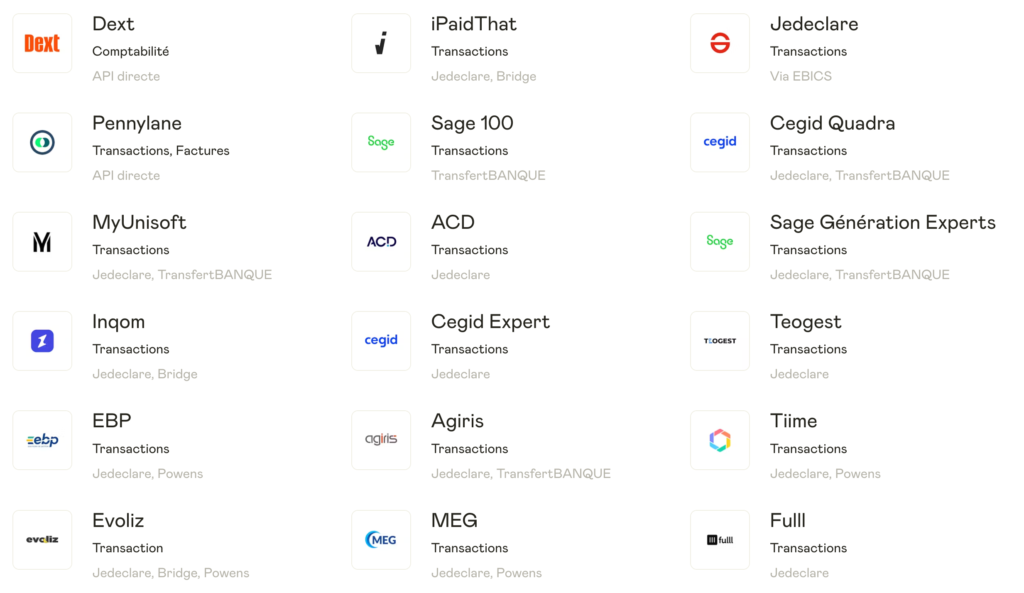Open the Cegid Expert heading link
This screenshot has height=593, width=1024.
pyautogui.click(x=490, y=322)
